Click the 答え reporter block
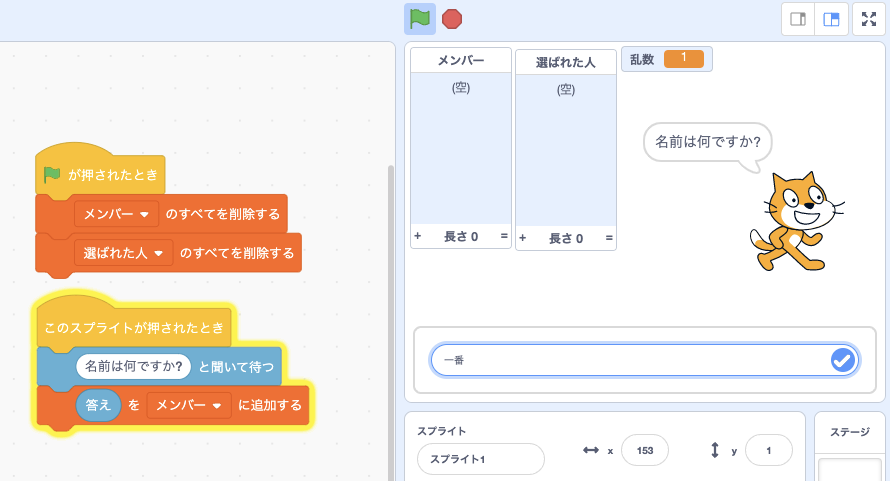 [98, 405]
